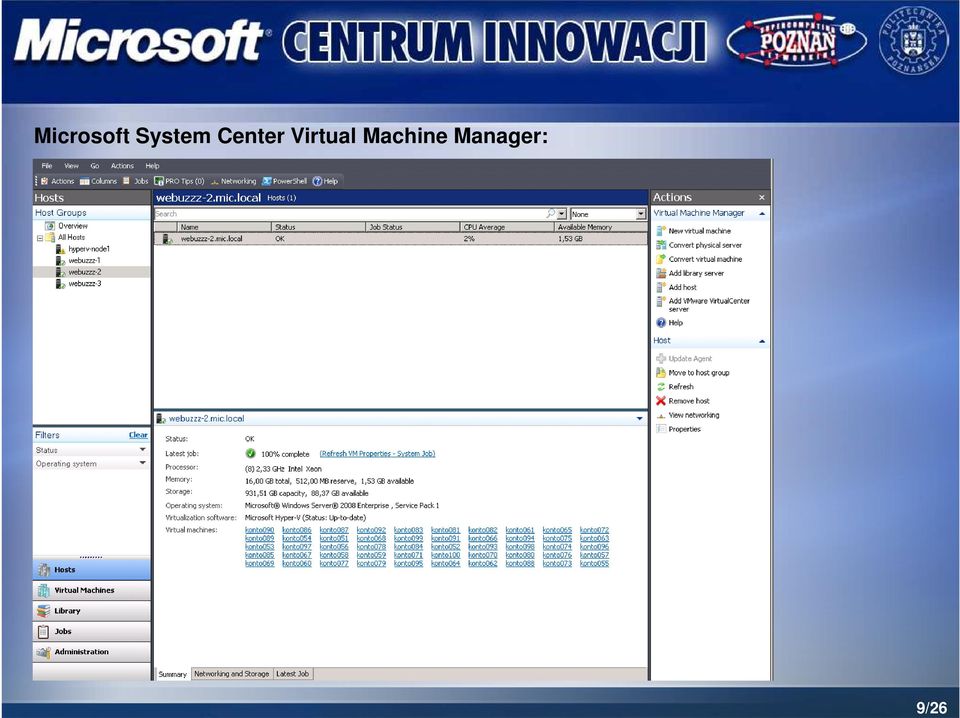Viewport: 960px width, 718px height.
Task: Collapse Virtual Machine Manager actions section
Action: pos(762,214)
